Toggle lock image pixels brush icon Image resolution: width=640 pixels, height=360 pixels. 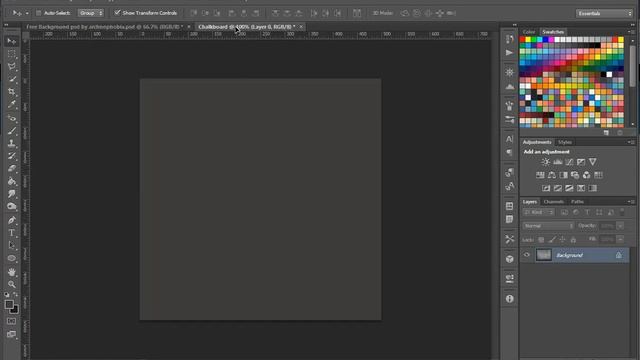[552, 240]
